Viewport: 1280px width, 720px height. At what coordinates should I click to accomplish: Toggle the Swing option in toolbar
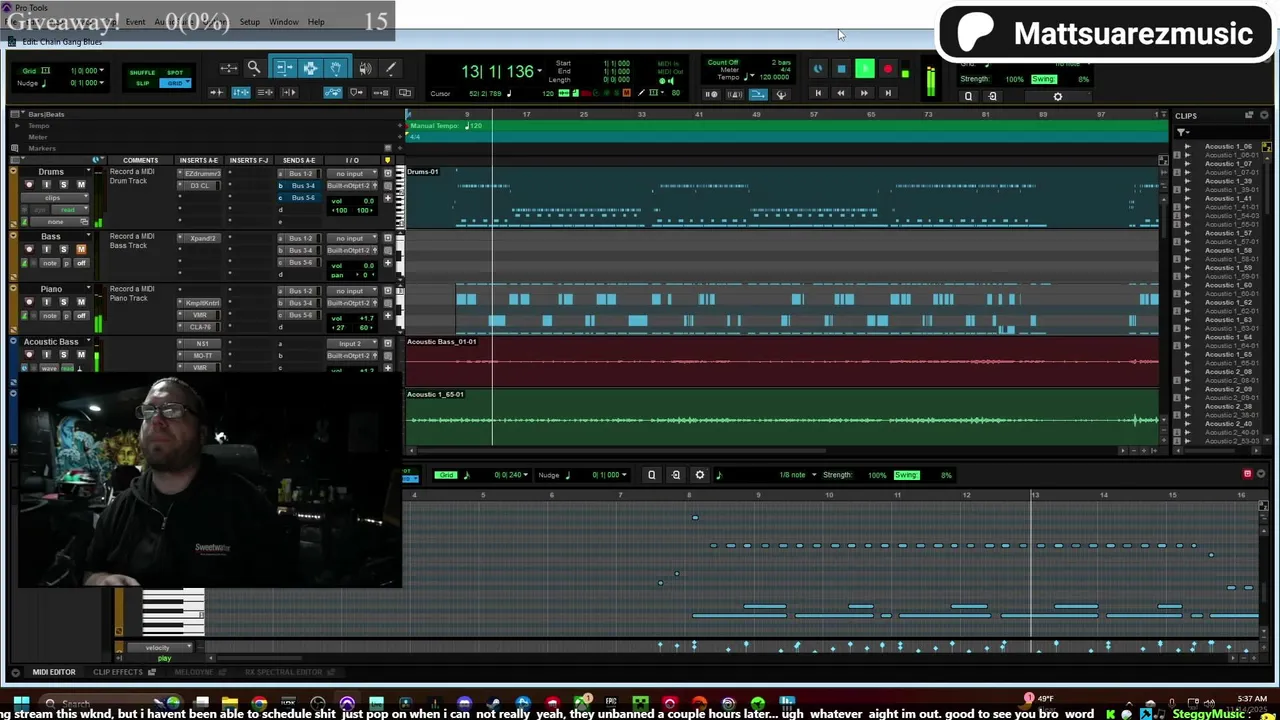[1044, 79]
